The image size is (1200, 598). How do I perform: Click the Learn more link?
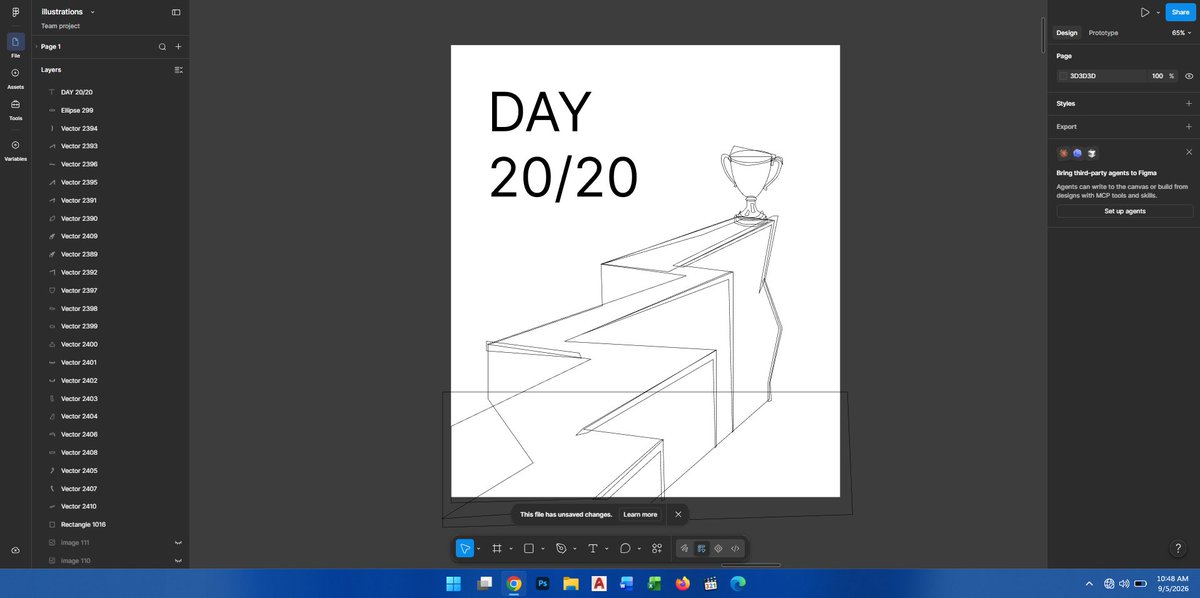tap(640, 514)
